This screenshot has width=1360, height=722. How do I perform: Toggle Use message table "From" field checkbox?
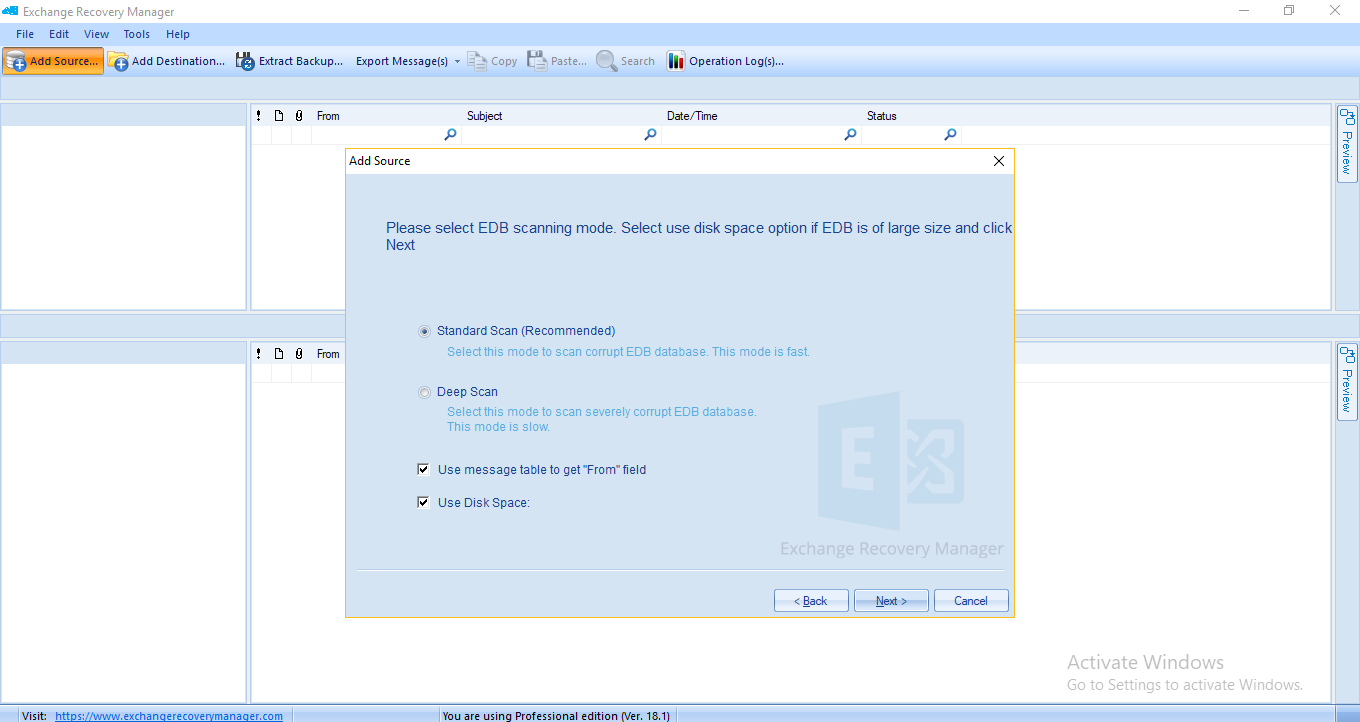(424, 469)
